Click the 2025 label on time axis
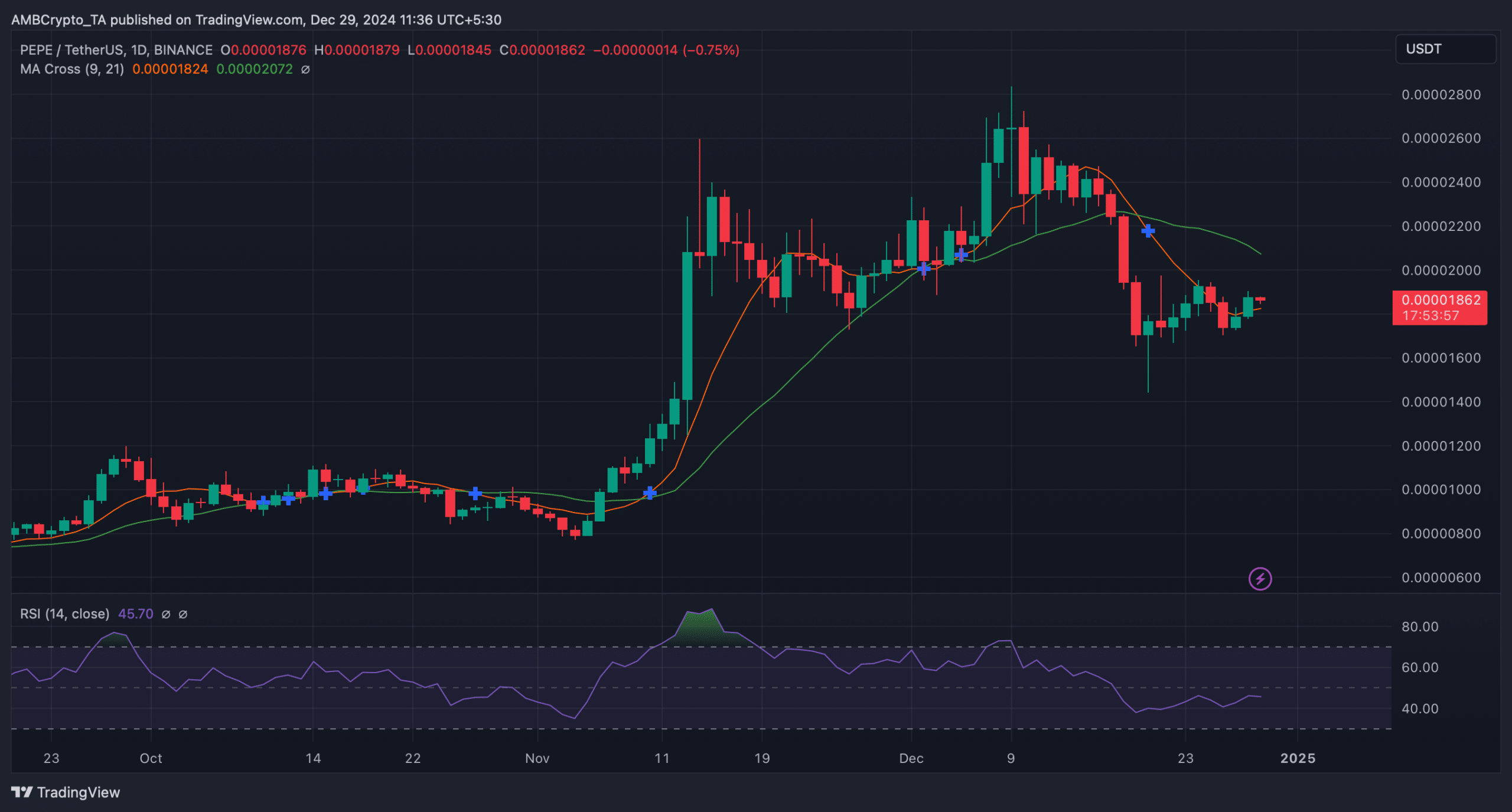The height and width of the screenshot is (812, 1512). click(x=1298, y=758)
